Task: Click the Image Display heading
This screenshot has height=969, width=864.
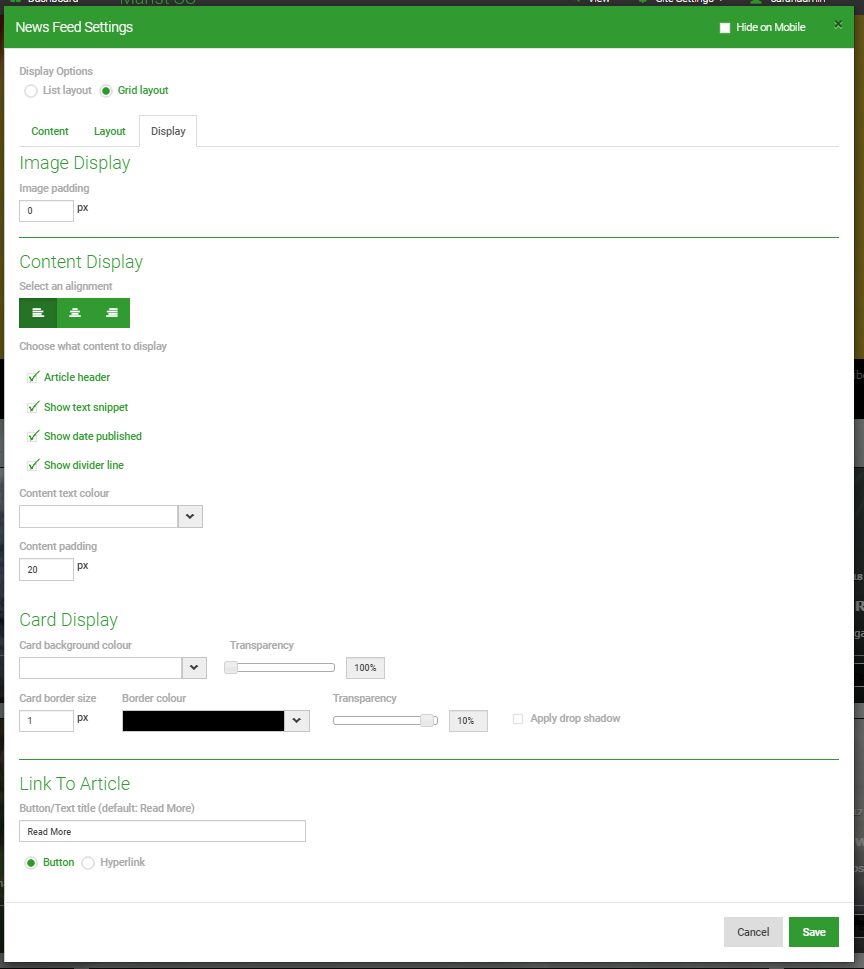Action: click(x=75, y=163)
